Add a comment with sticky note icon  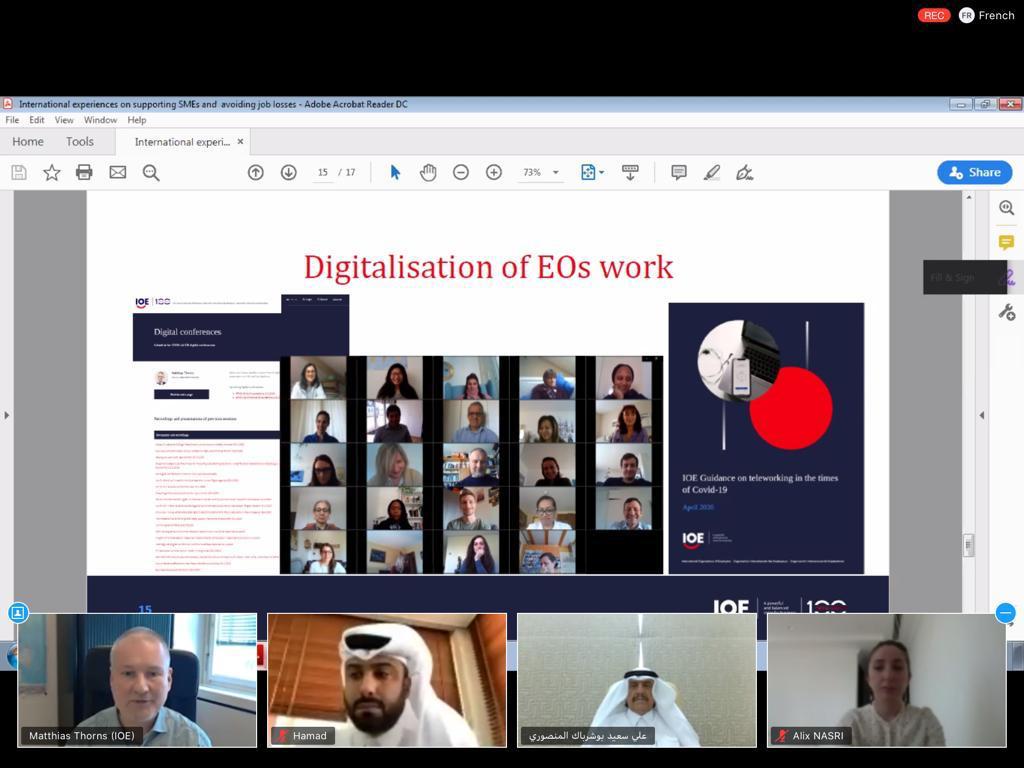679,172
